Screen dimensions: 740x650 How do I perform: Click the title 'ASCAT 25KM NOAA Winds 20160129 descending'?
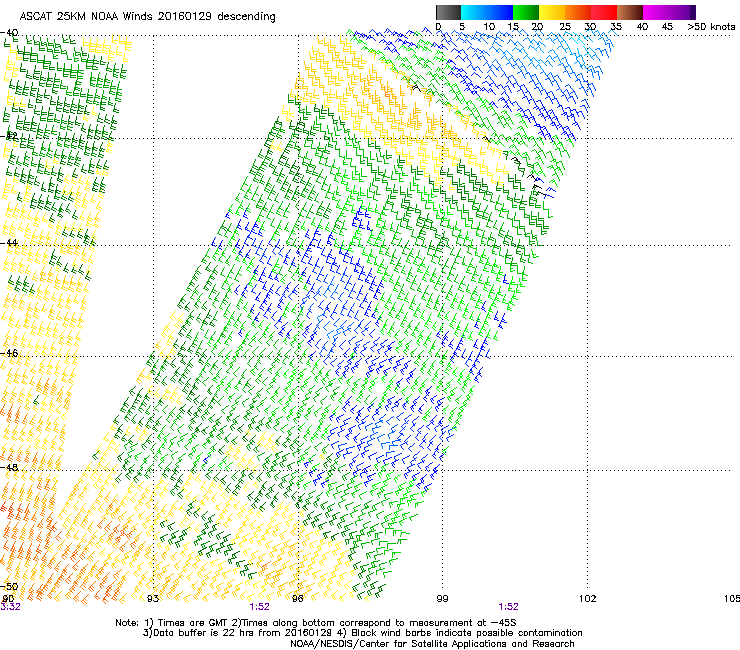(147, 17)
